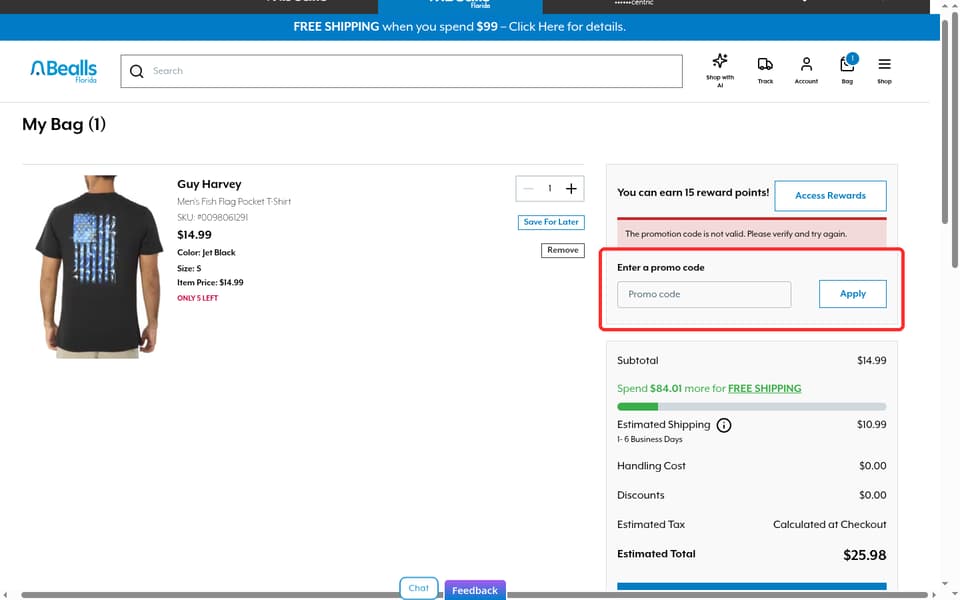
Task: Click the Size: S text
Action: (x=189, y=268)
